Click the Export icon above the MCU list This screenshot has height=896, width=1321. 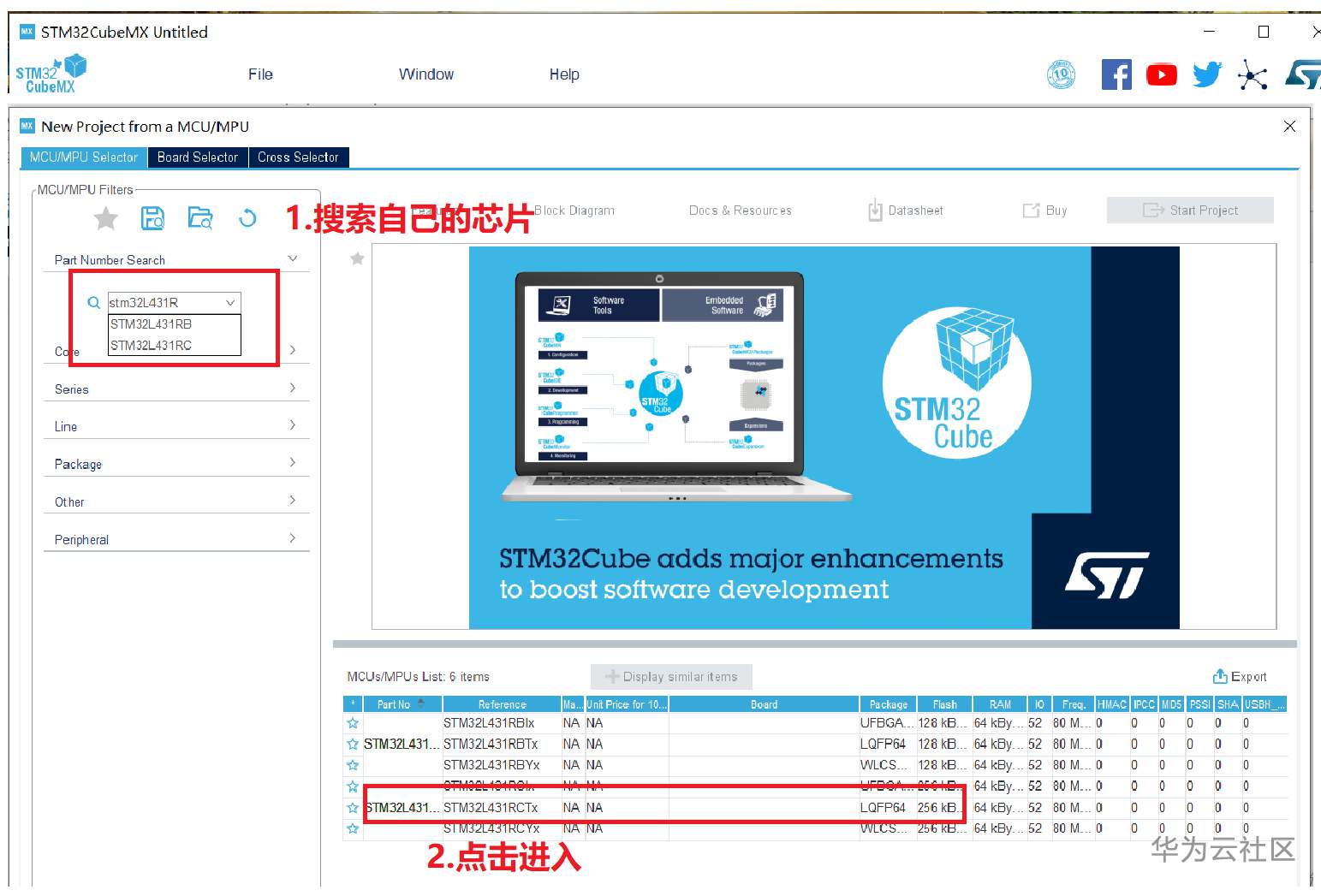pos(1220,676)
